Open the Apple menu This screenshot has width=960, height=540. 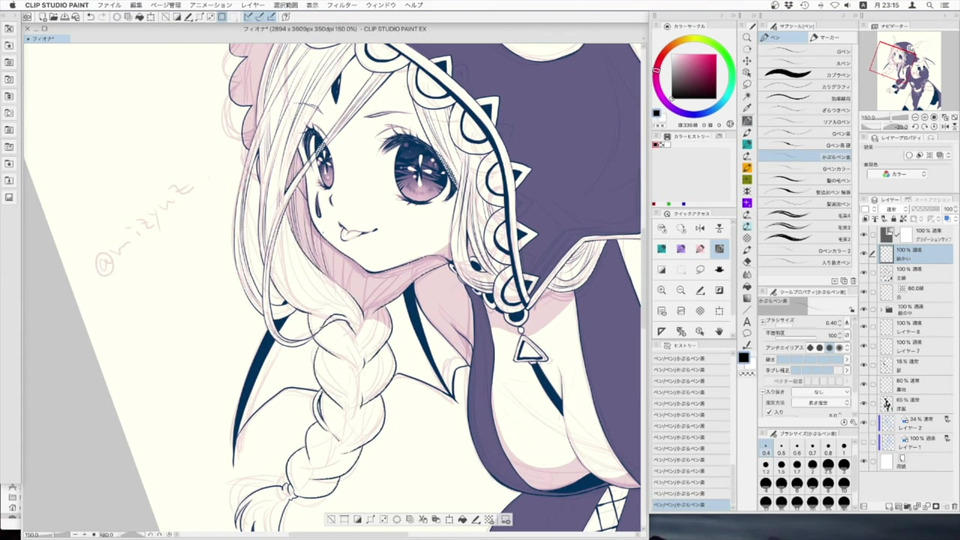coord(12,5)
